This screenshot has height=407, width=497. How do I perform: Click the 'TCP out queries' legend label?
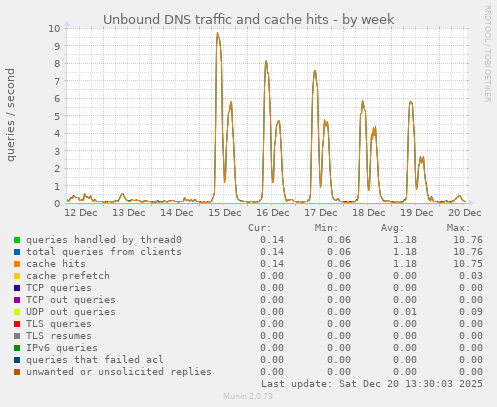tap(71, 300)
